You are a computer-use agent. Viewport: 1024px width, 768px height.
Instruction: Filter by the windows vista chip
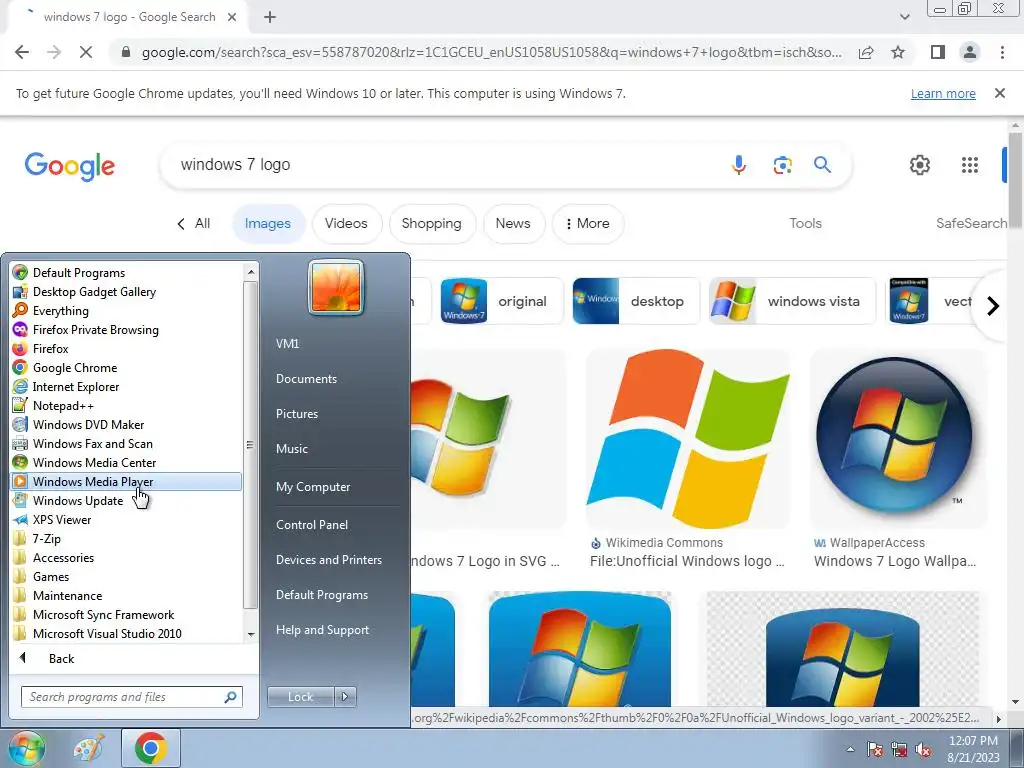pyautogui.click(x=792, y=301)
